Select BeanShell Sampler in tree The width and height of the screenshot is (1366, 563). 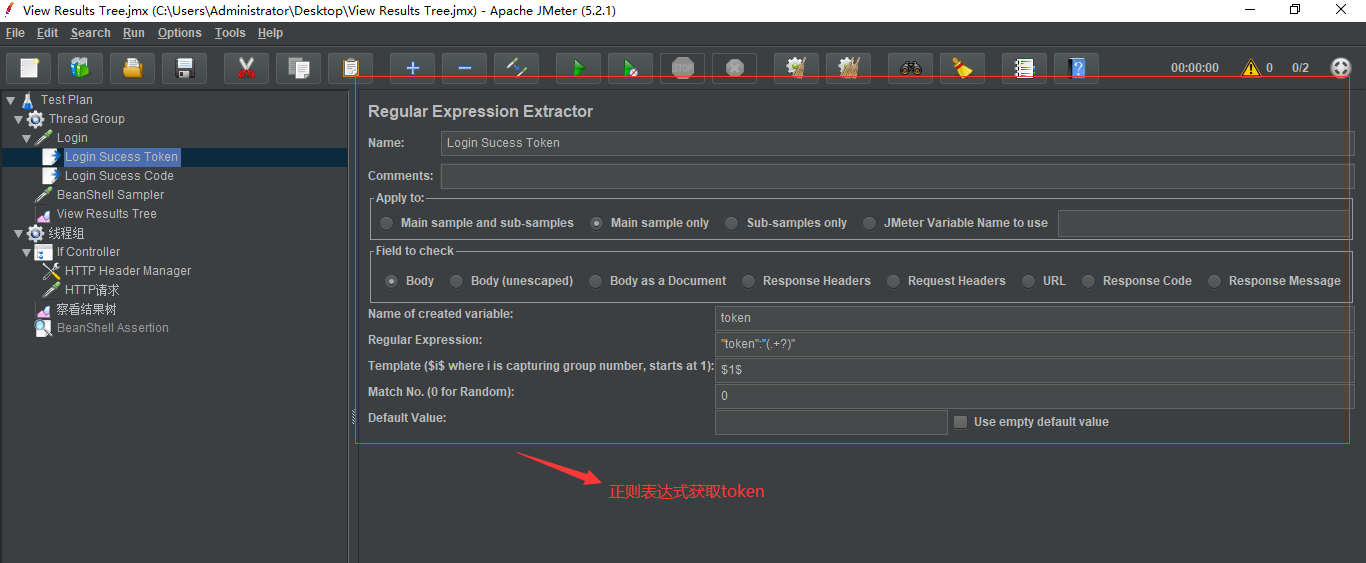point(110,195)
